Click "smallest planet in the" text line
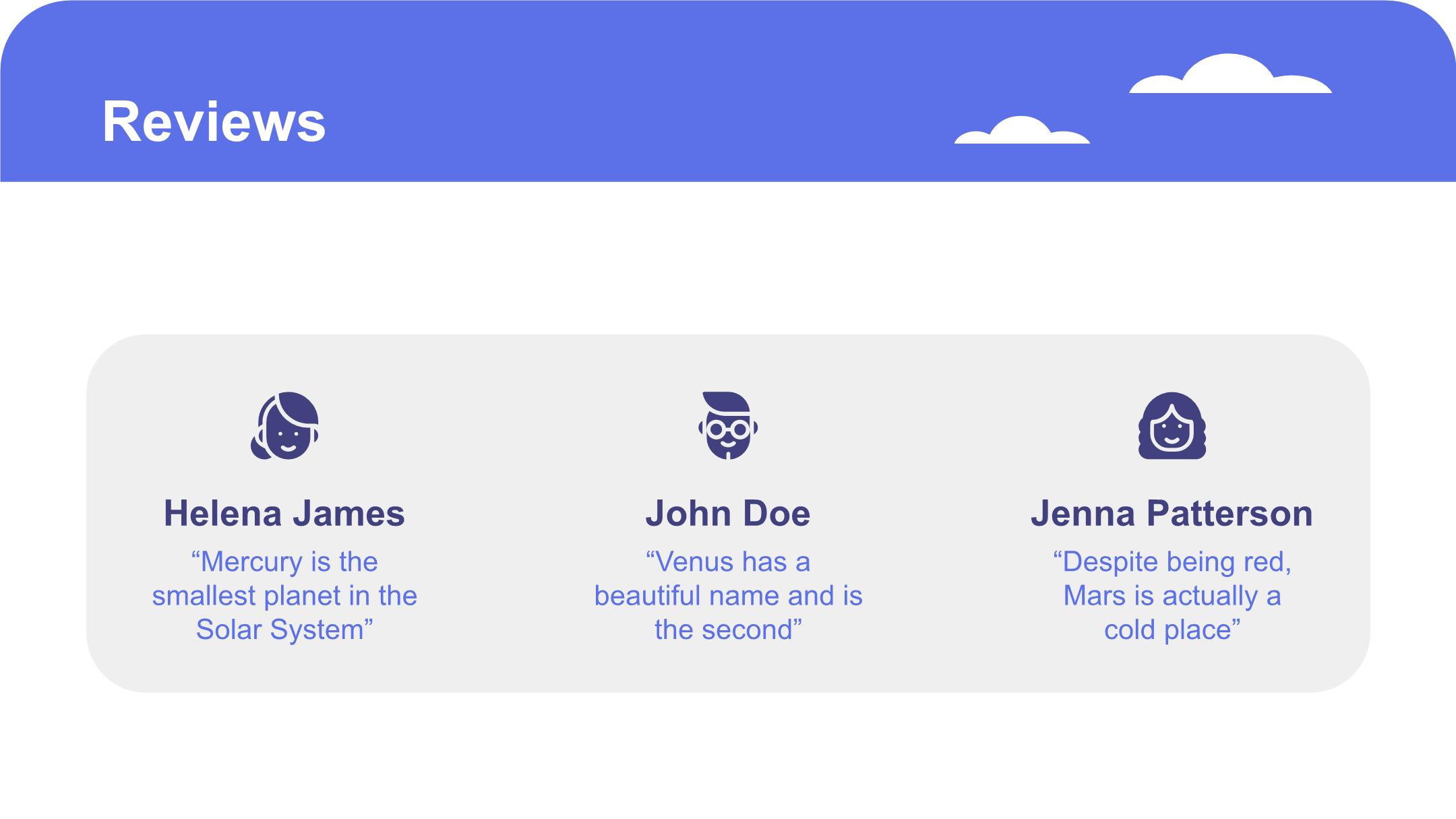 (284, 596)
